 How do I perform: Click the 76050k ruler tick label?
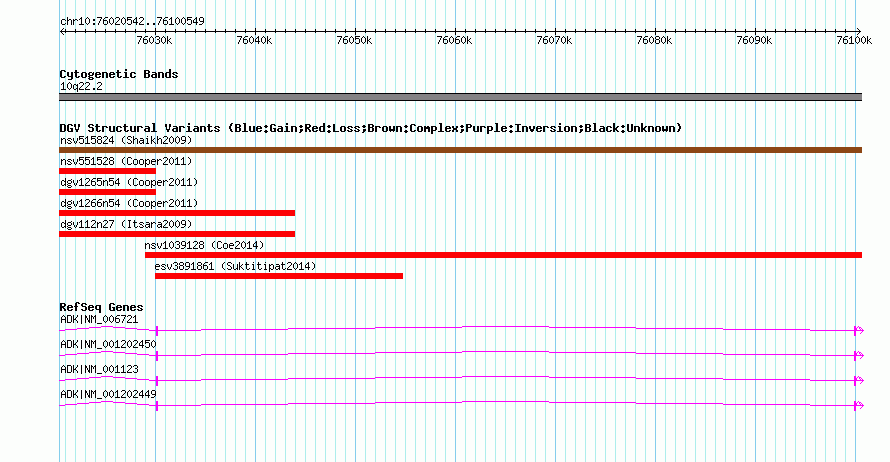click(x=354, y=40)
